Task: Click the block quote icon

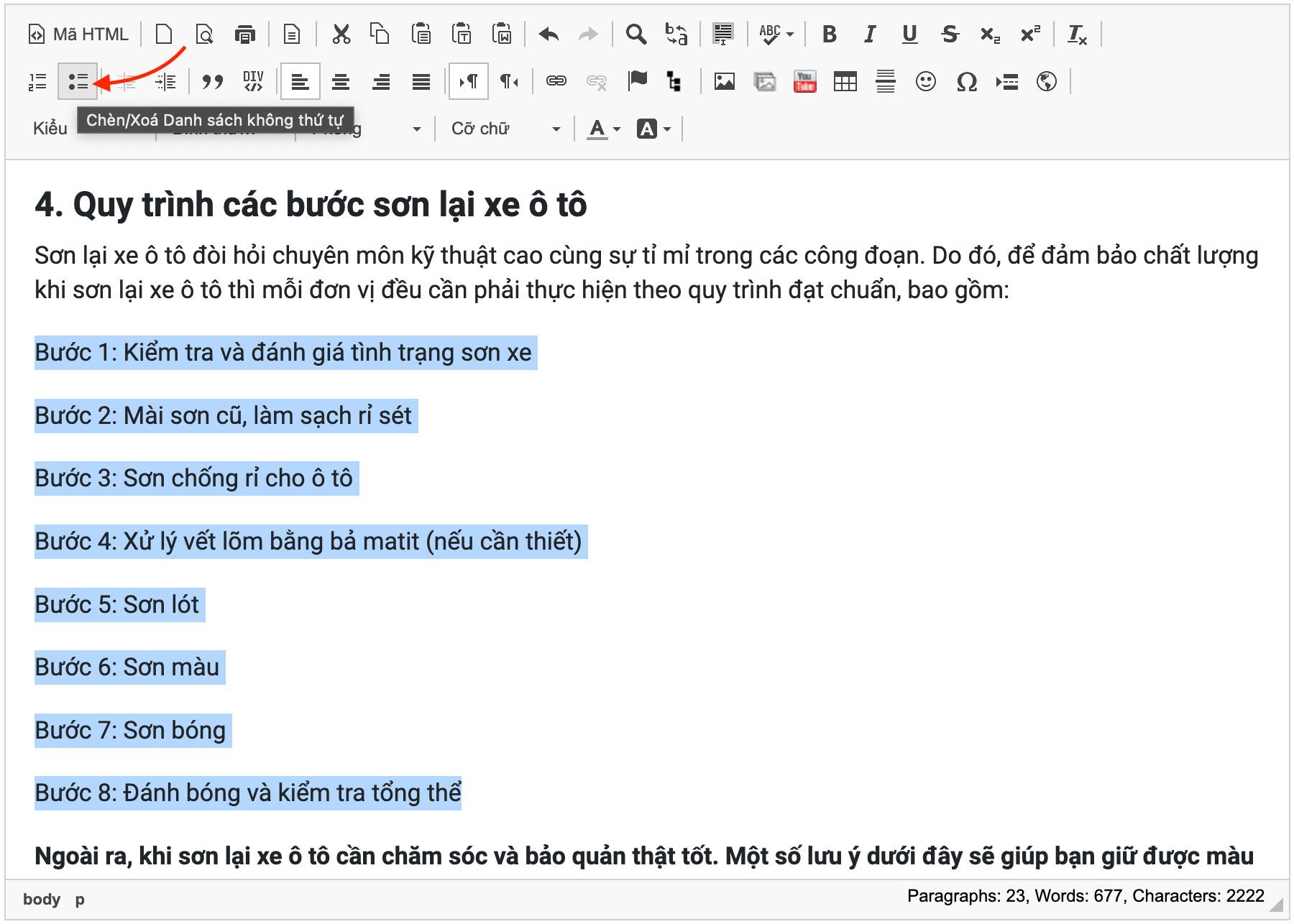Action: [x=212, y=82]
